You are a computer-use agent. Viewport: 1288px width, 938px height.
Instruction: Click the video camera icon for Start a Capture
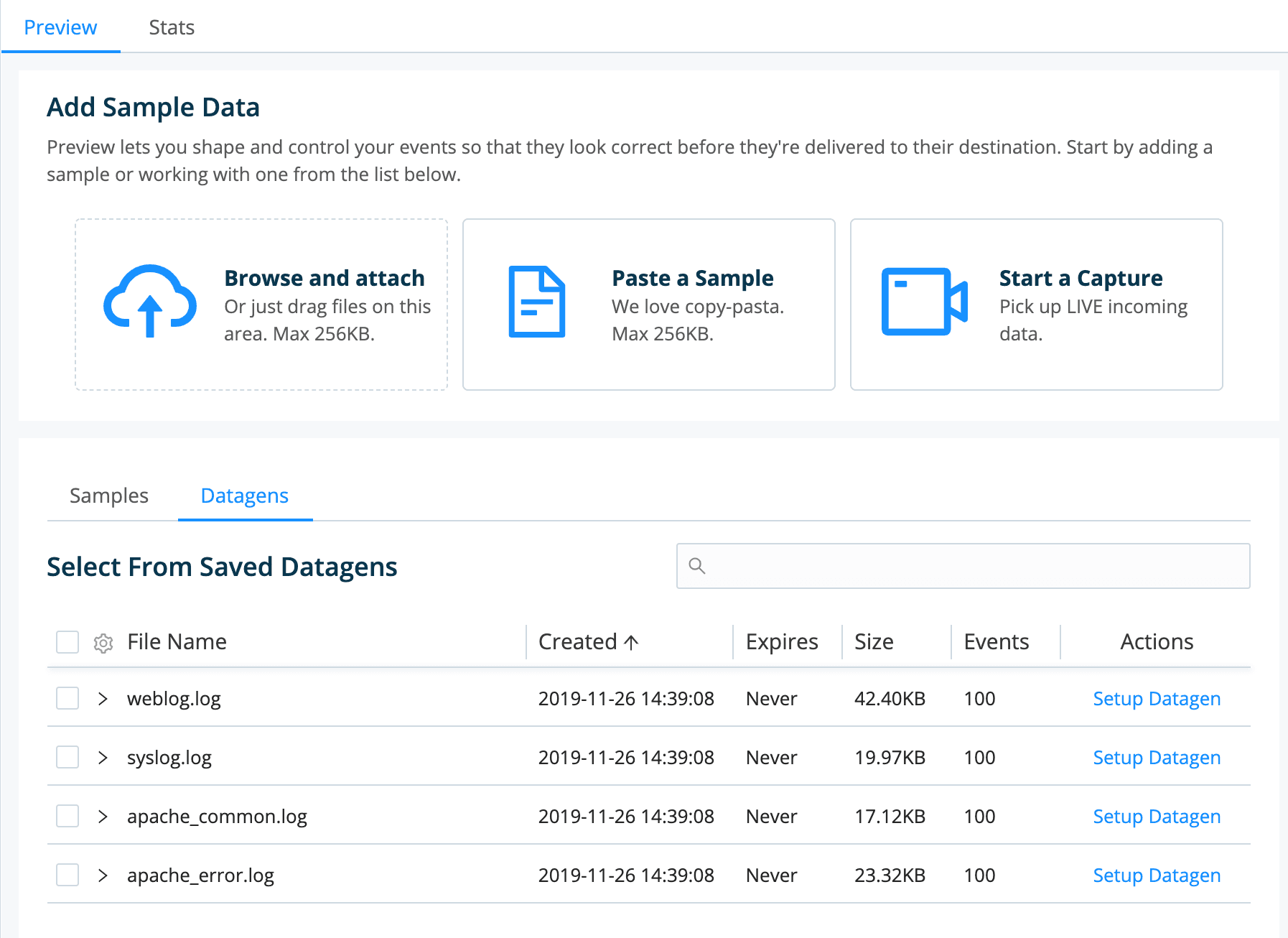(x=923, y=302)
